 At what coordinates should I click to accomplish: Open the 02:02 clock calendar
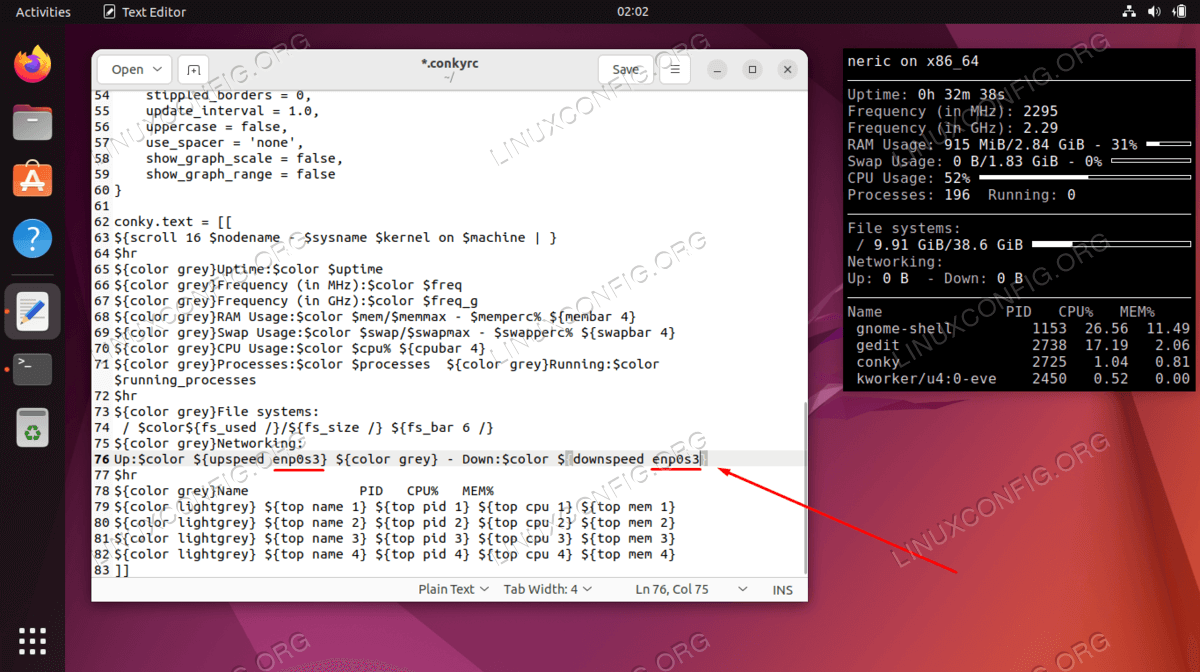(x=633, y=12)
